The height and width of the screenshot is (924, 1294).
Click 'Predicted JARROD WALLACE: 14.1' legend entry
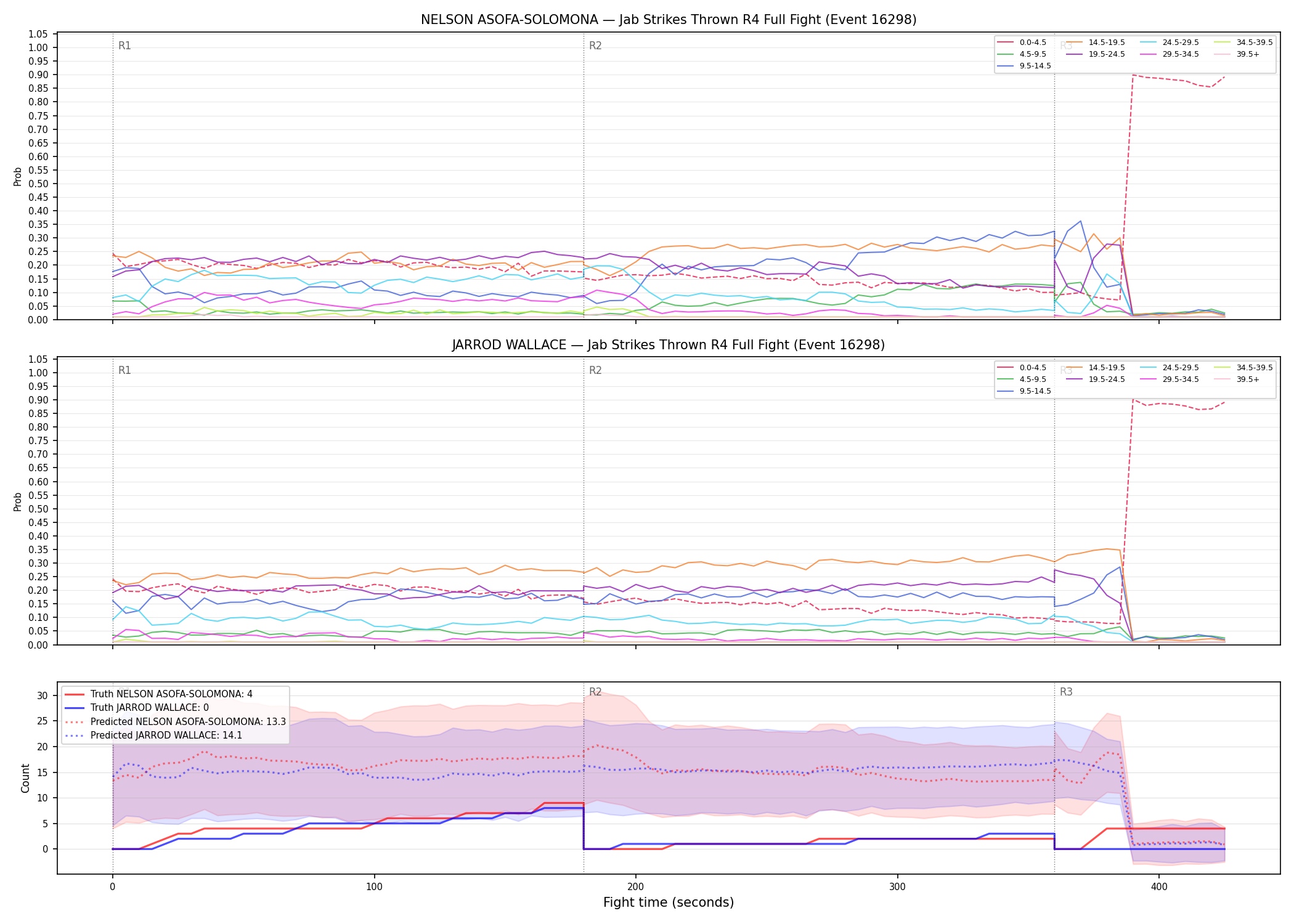tap(153, 735)
